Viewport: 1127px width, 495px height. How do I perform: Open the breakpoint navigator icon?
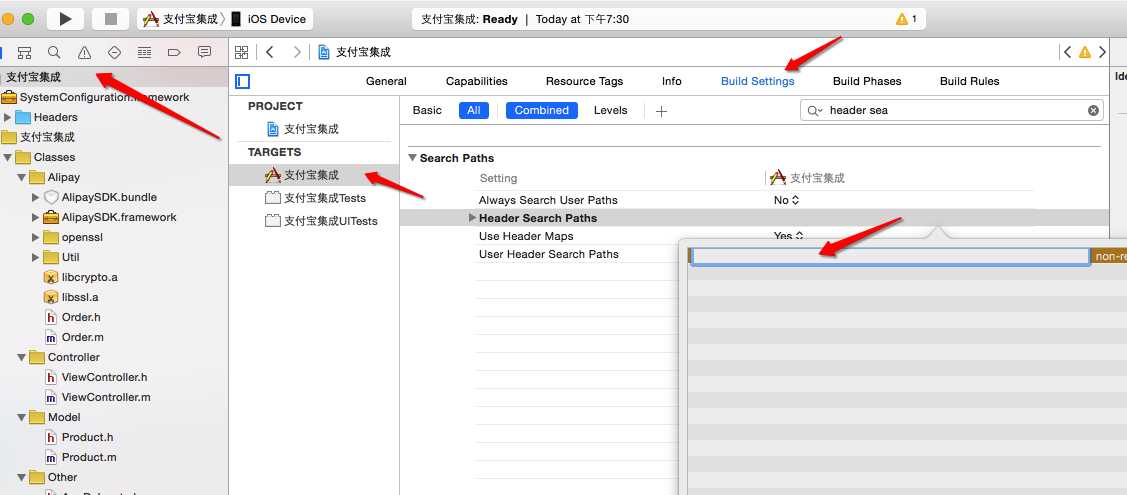pos(174,52)
